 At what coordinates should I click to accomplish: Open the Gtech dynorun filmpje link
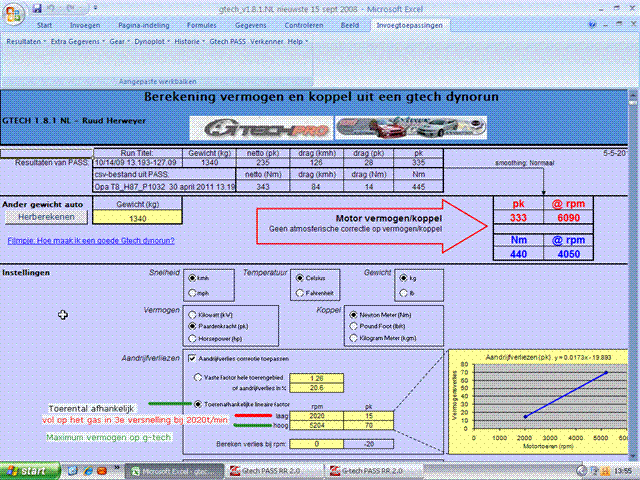pyautogui.click(x=91, y=241)
